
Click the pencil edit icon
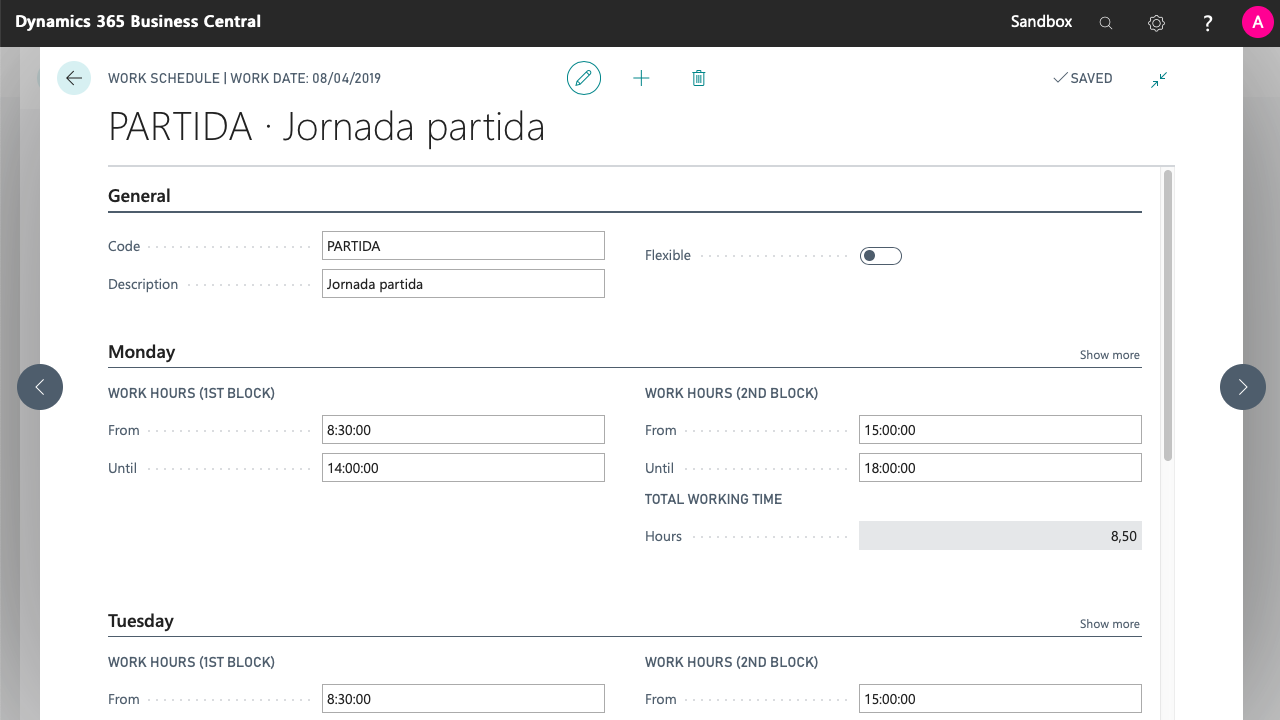(584, 78)
